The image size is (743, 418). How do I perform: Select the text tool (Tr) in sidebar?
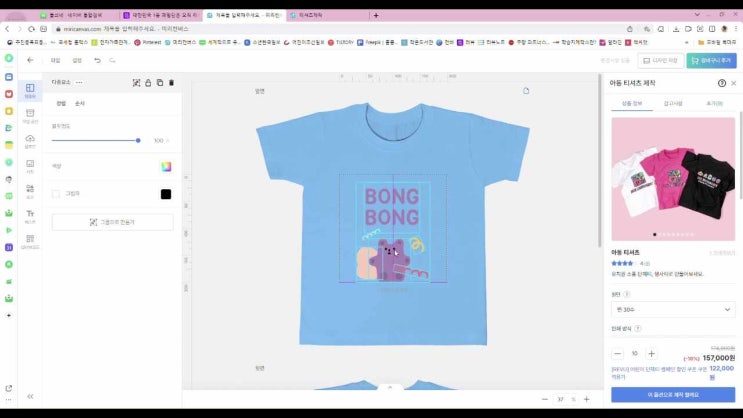30,214
